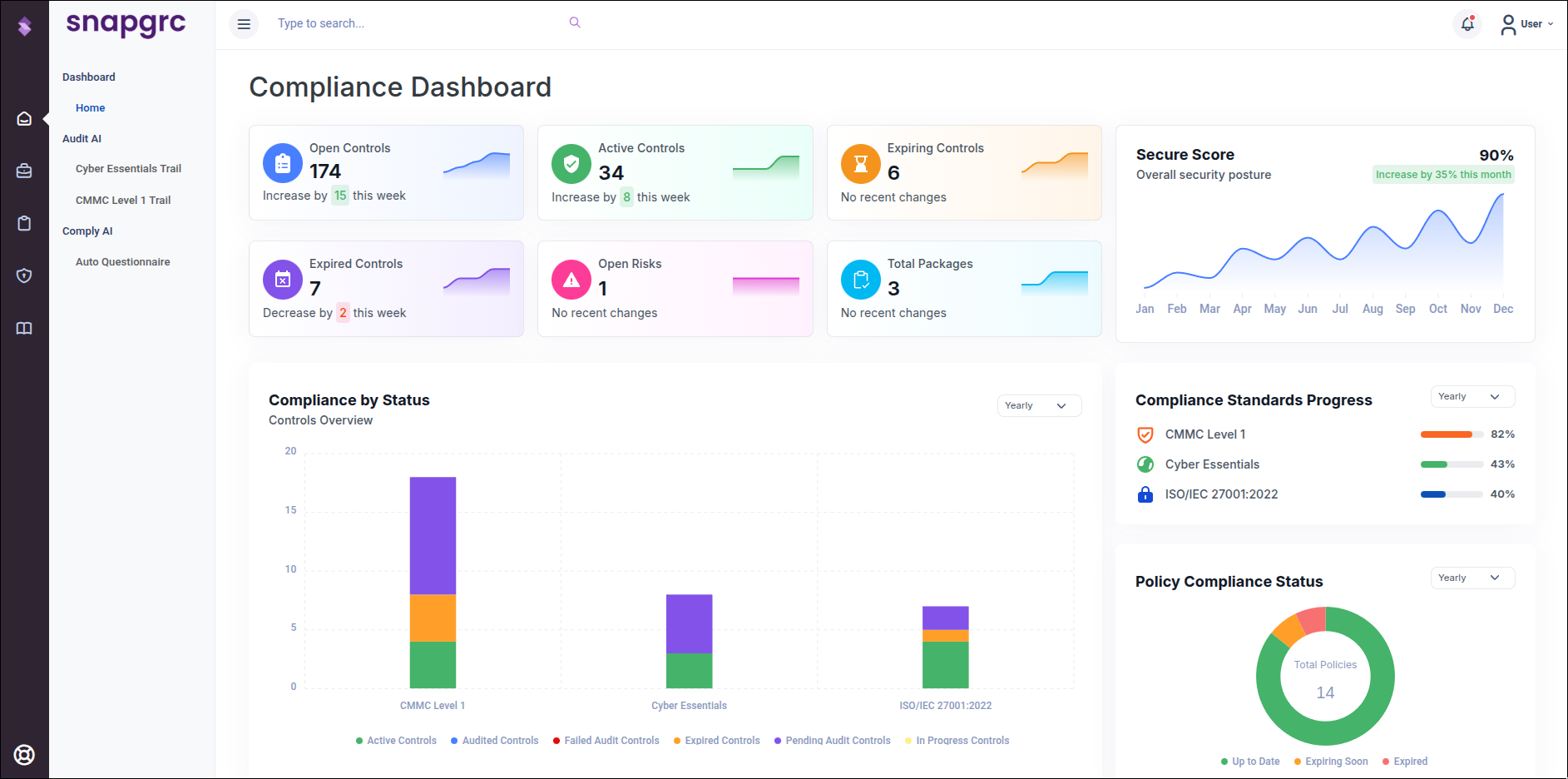
Task: Select Cyber Essentials Trail in sidebar
Action: click(128, 169)
